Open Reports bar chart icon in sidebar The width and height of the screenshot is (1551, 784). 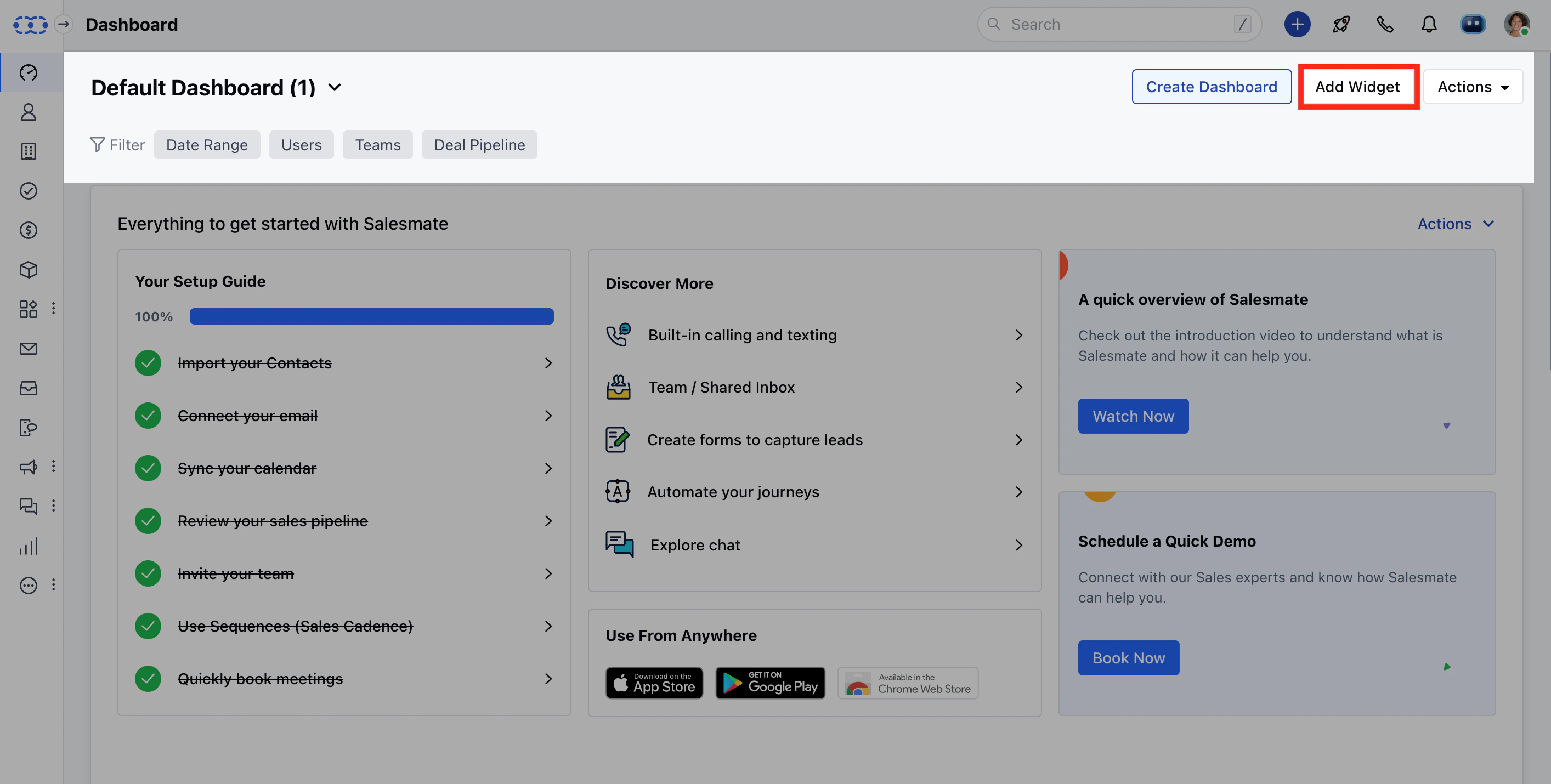(x=29, y=546)
